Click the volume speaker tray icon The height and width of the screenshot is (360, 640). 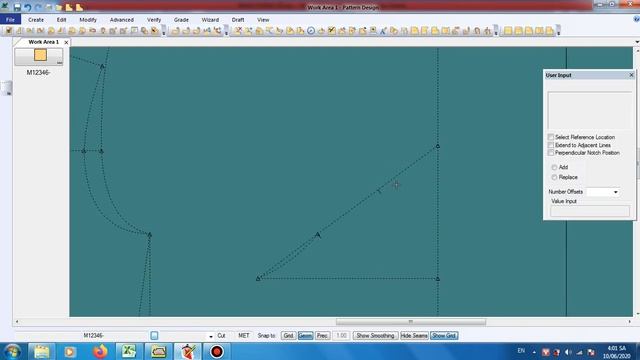click(568, 352)
